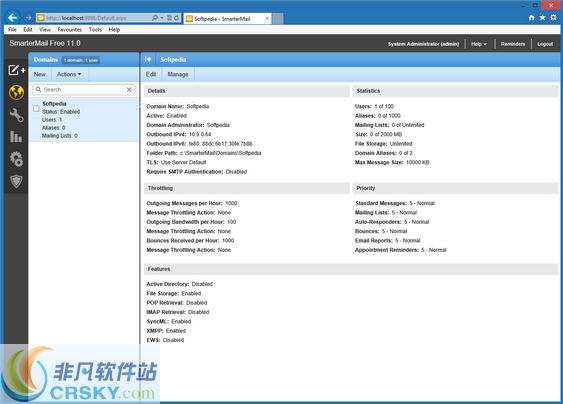Open the Domains globe icon in sidebar
Image resolution: width=563 pixels, height=404 pixels.
click(17, 92)
